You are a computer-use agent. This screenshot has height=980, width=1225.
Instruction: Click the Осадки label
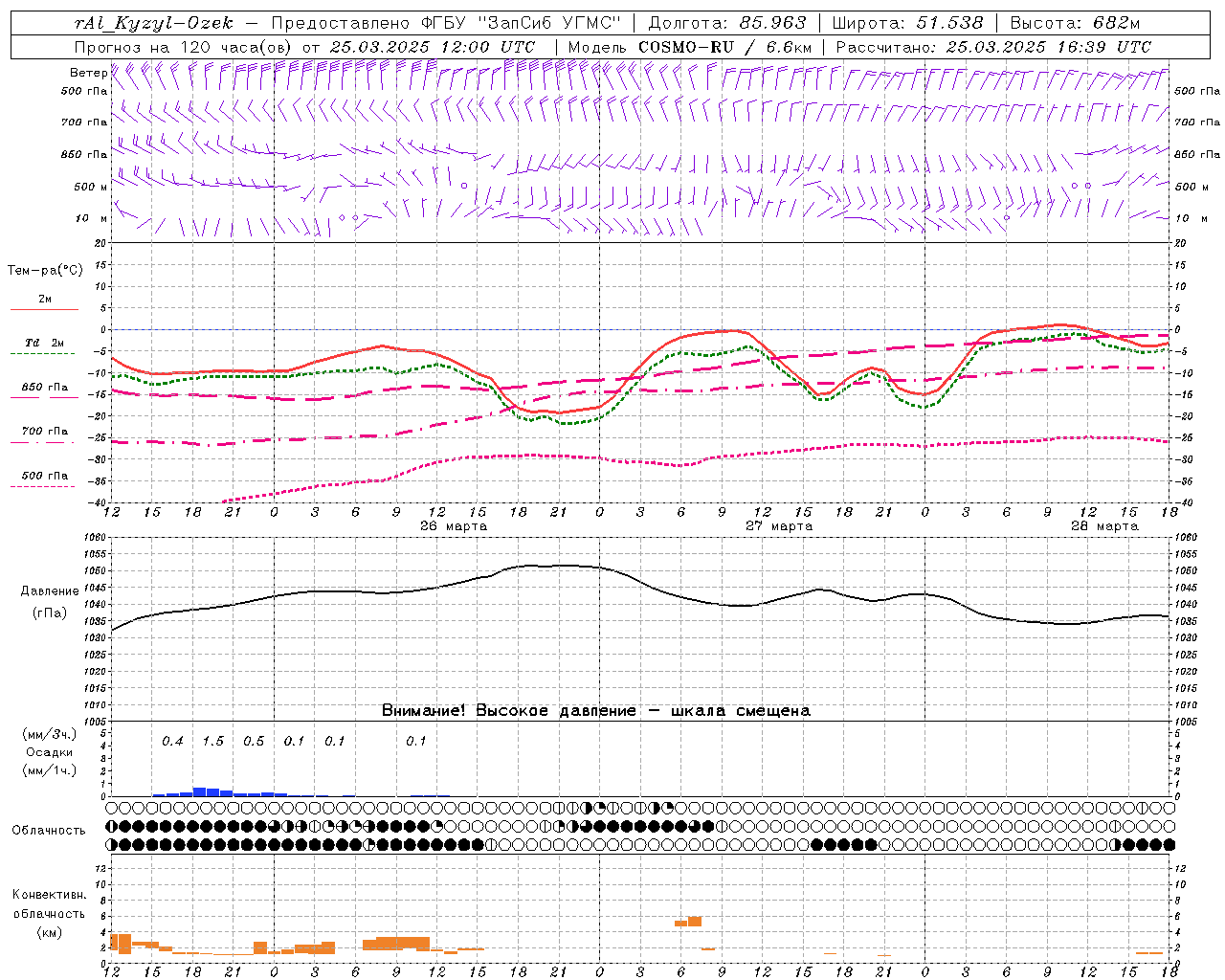pos(49,752)
